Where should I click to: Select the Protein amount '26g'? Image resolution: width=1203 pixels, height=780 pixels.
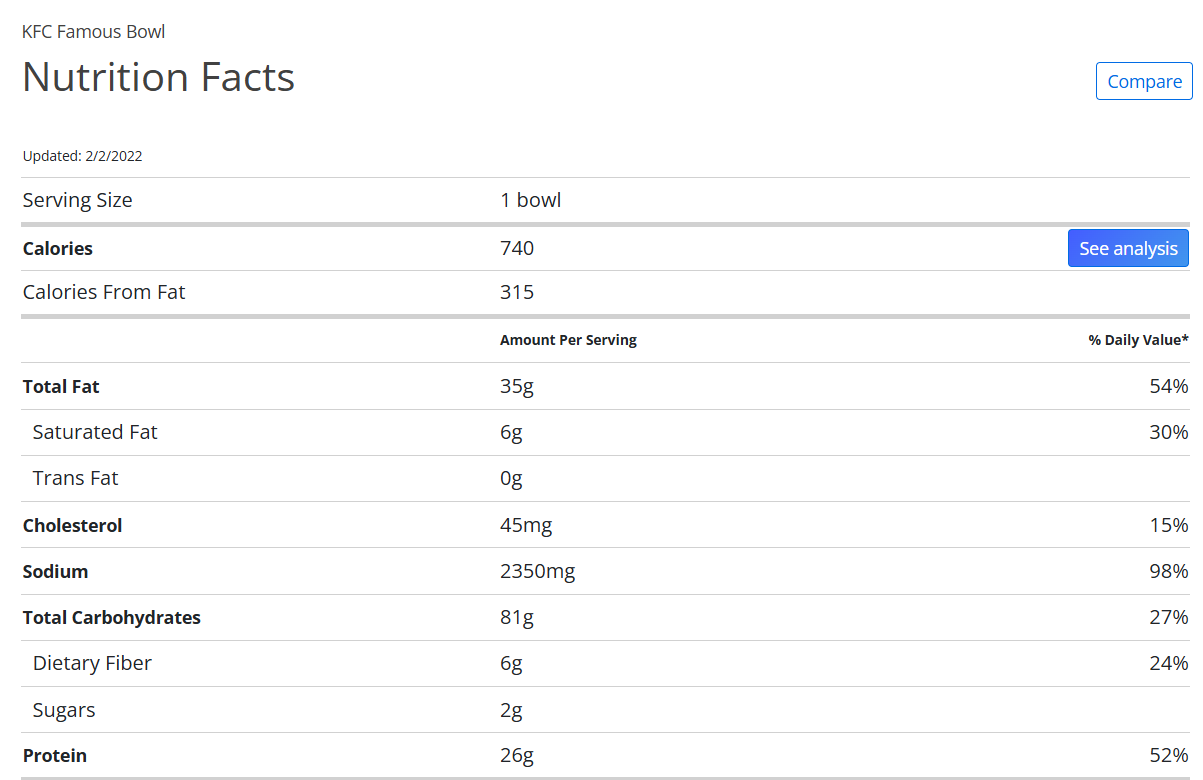click(x=517, y=756)
